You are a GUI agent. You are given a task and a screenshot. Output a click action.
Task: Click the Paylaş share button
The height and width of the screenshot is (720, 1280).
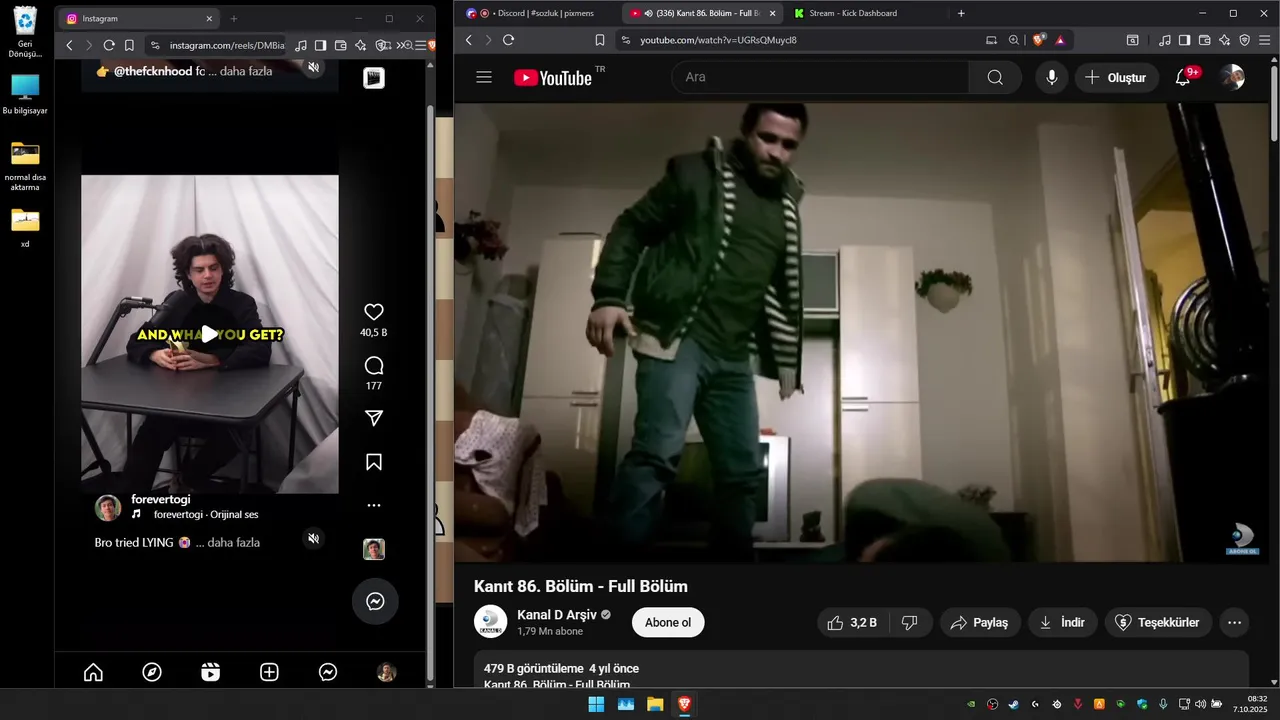(x=980, y=622)
